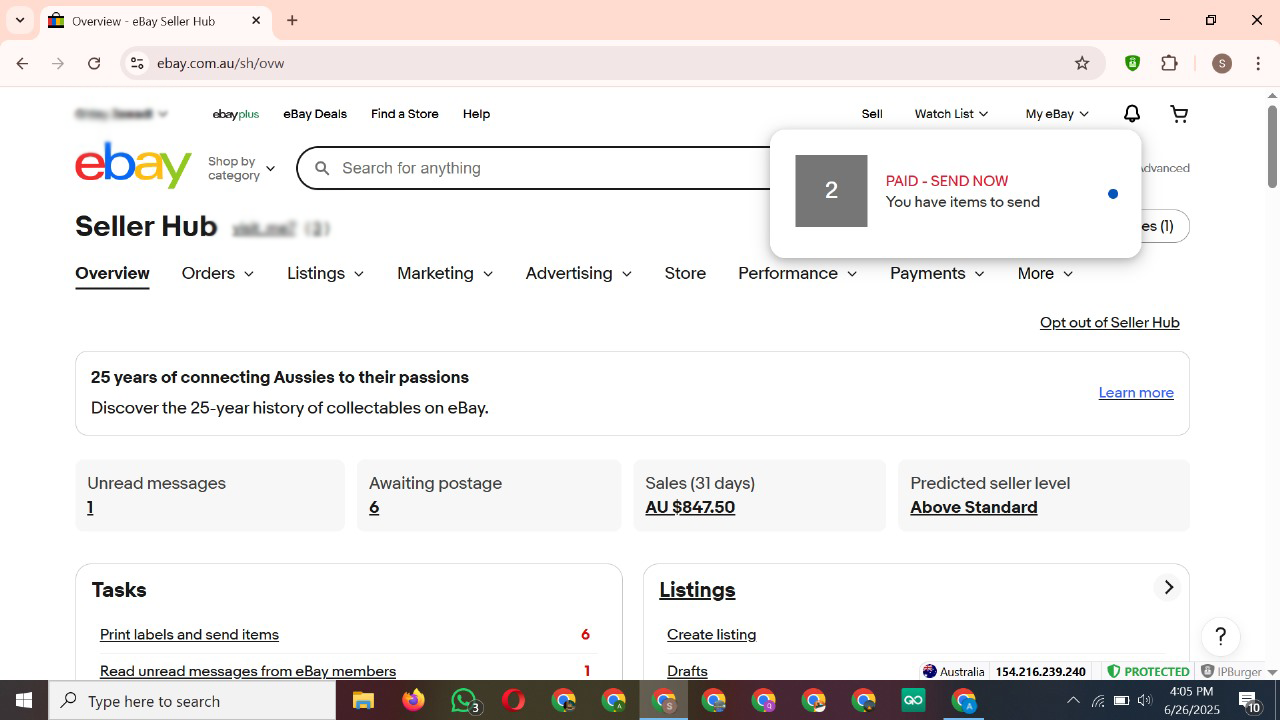Viewport: 1280px width, 720px height.
Task: Open the Shop by category dropdown
Action: pyautogui.click(x=241, y=168)
